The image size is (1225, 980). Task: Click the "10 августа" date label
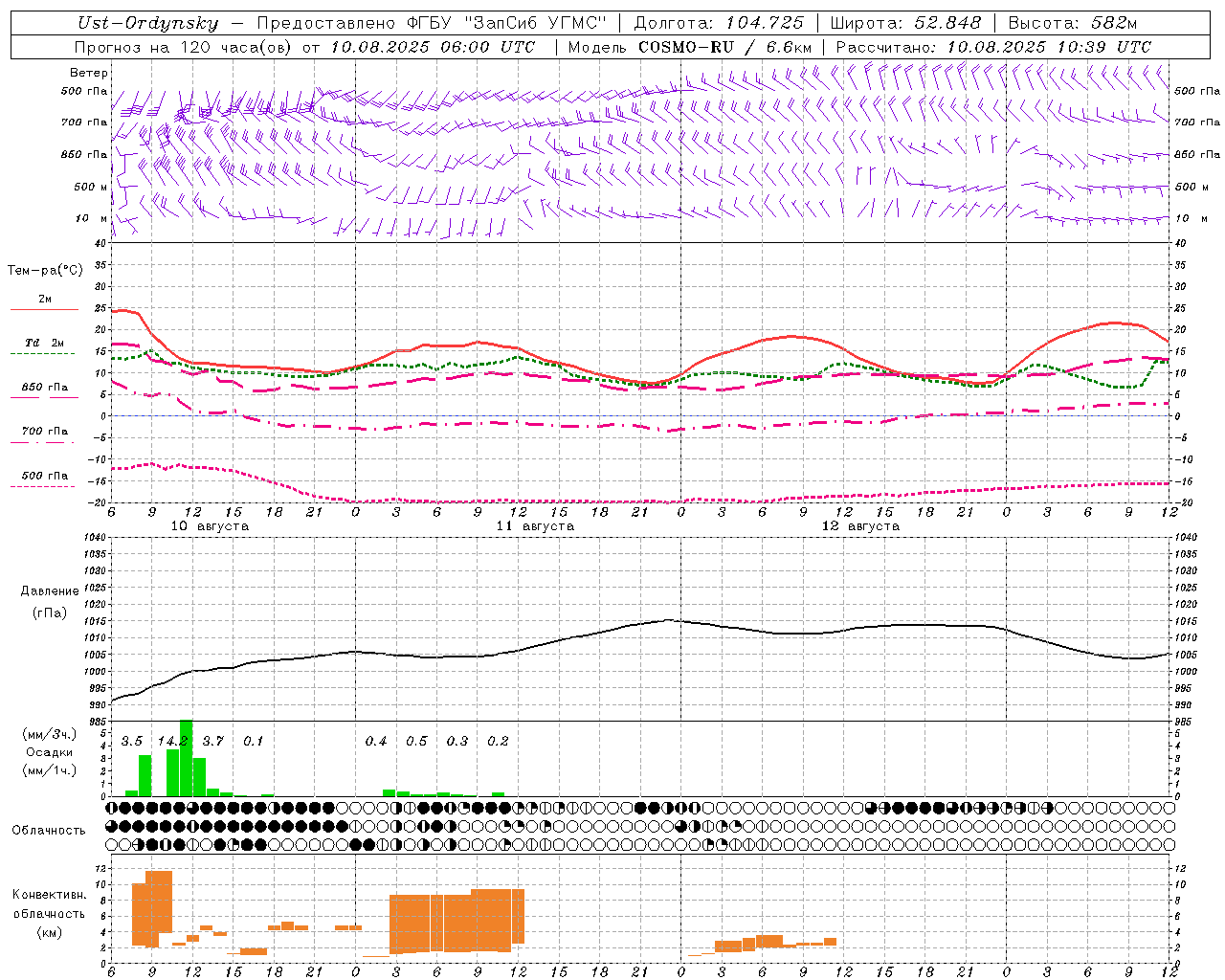pyautogui.click(x=210, y=526)
